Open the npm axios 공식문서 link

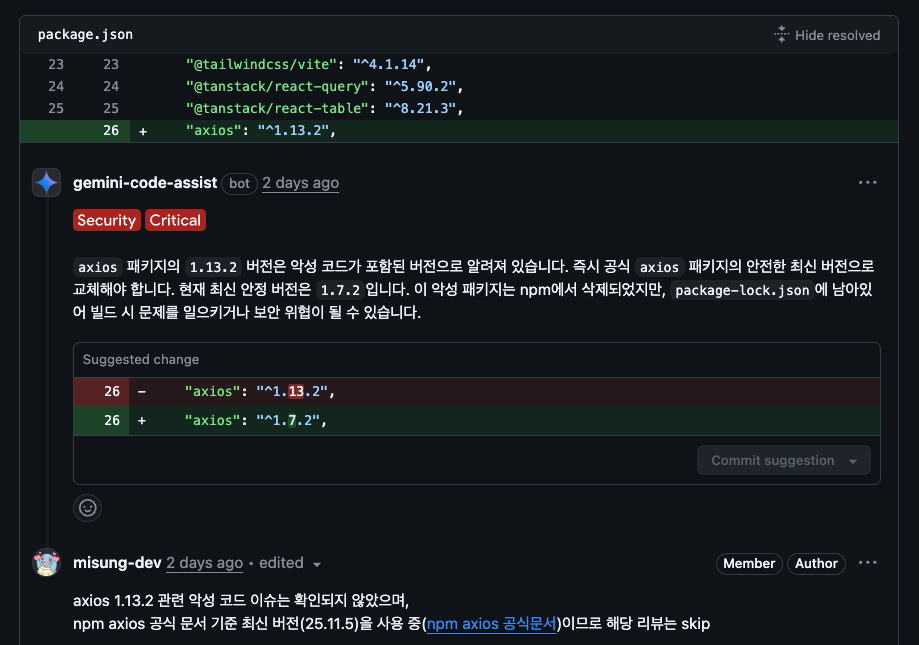tap(491, 624)
